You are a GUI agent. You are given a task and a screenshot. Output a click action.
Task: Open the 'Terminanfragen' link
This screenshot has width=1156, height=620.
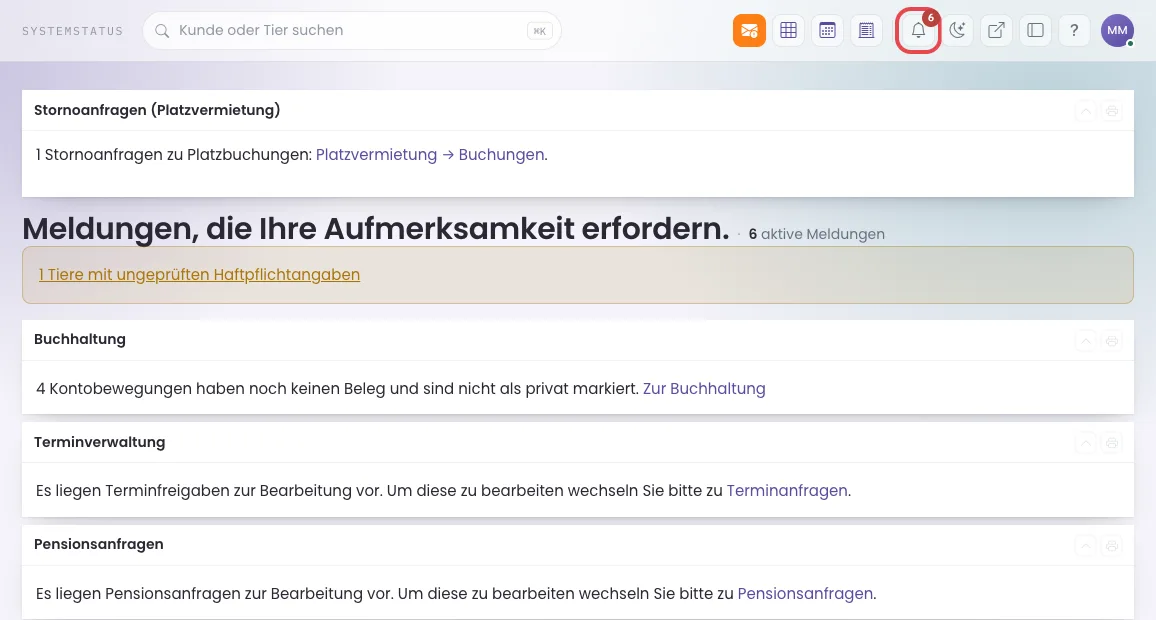tap(787, 491)
